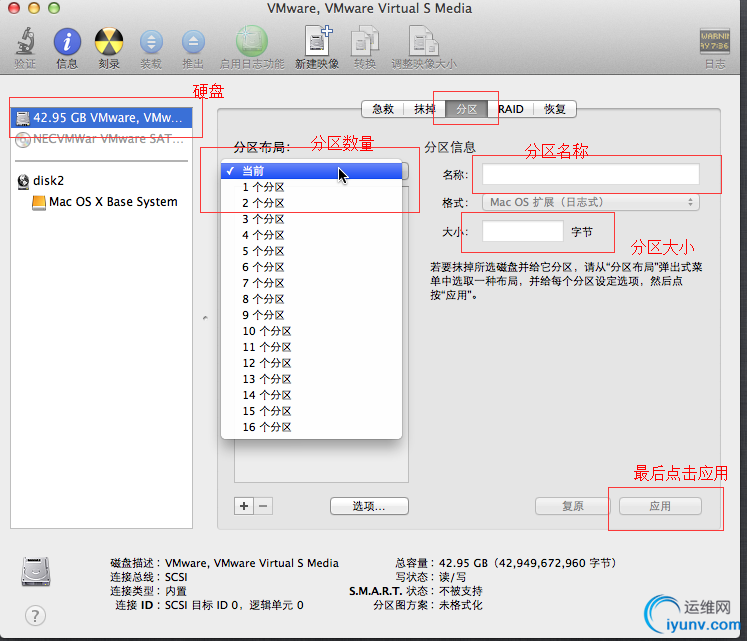Choose 10 个分区 from layout menu
This screenshot has height=641, width=747.
[312, 331]
